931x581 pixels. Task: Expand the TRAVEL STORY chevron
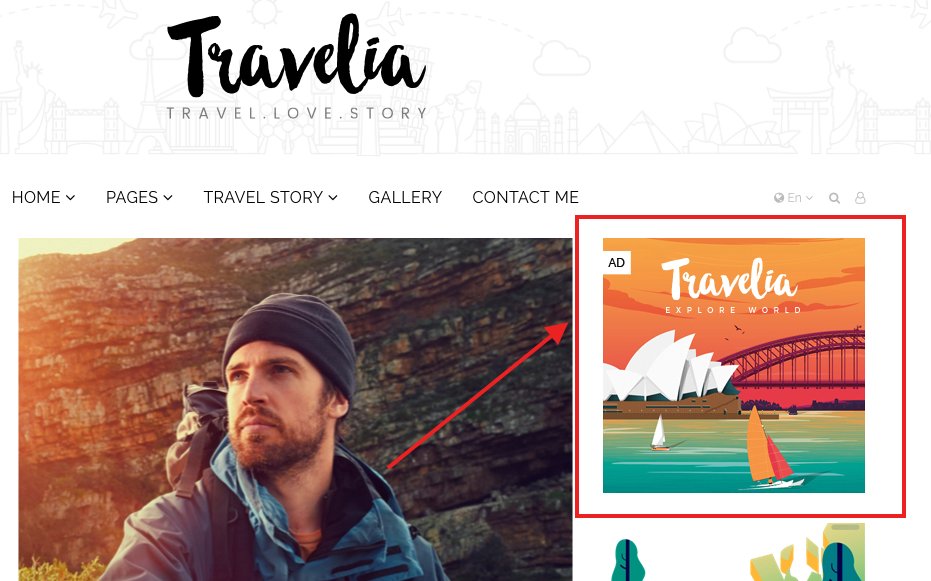coord(333,198)
